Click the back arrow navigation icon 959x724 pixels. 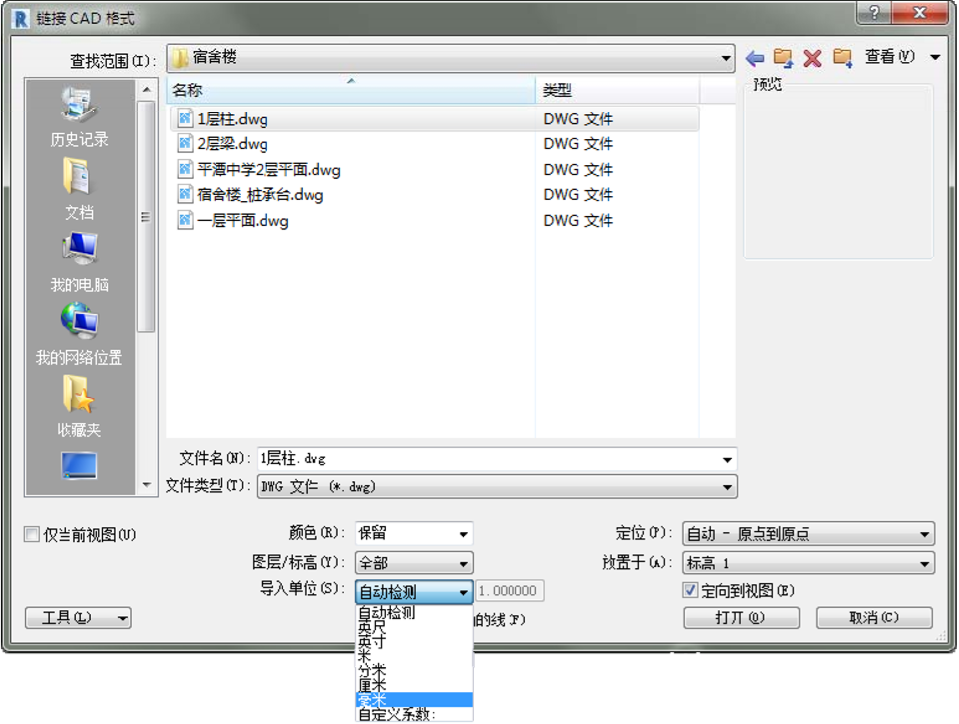(755, 58)
